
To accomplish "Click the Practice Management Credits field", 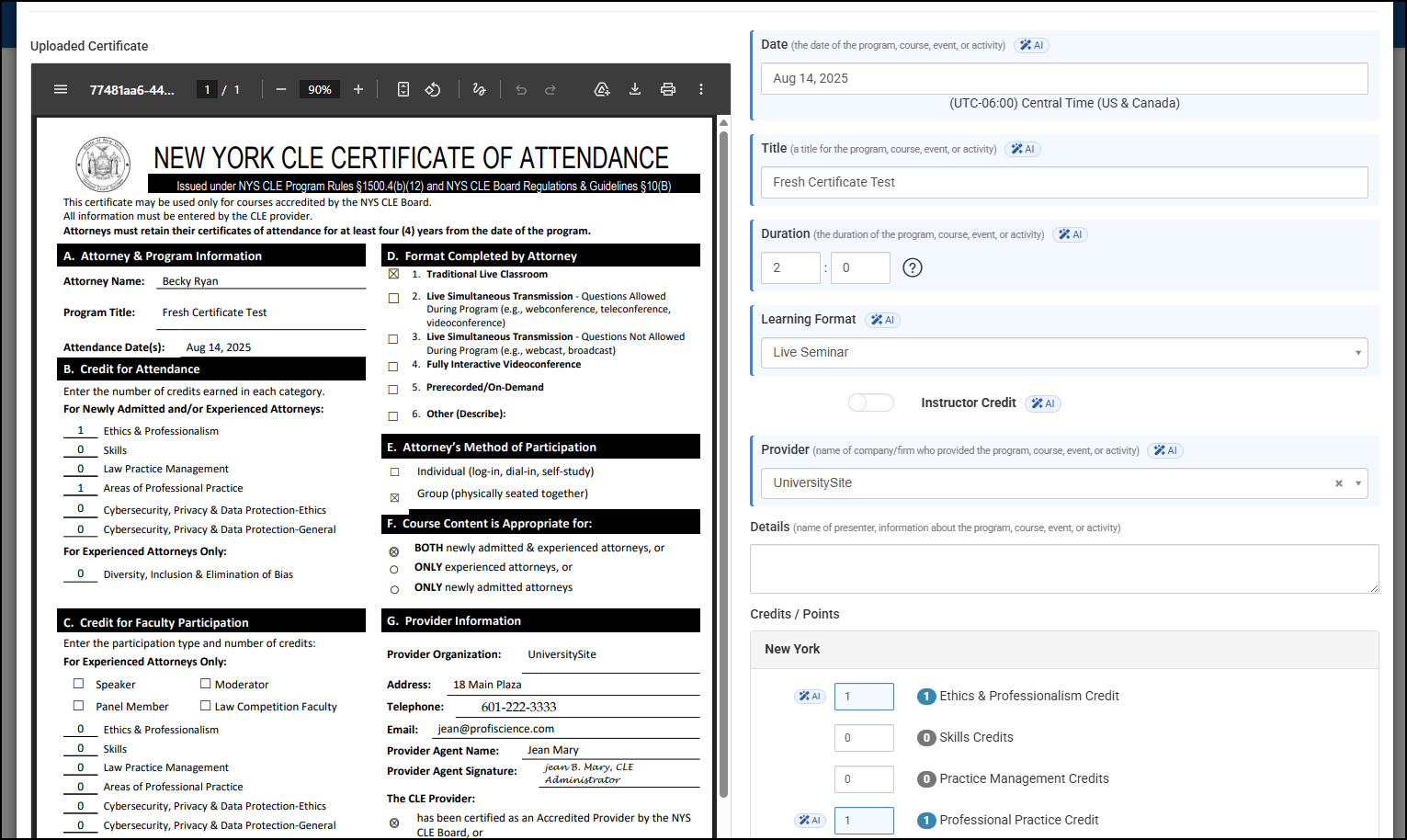I will tap(864, 779).
